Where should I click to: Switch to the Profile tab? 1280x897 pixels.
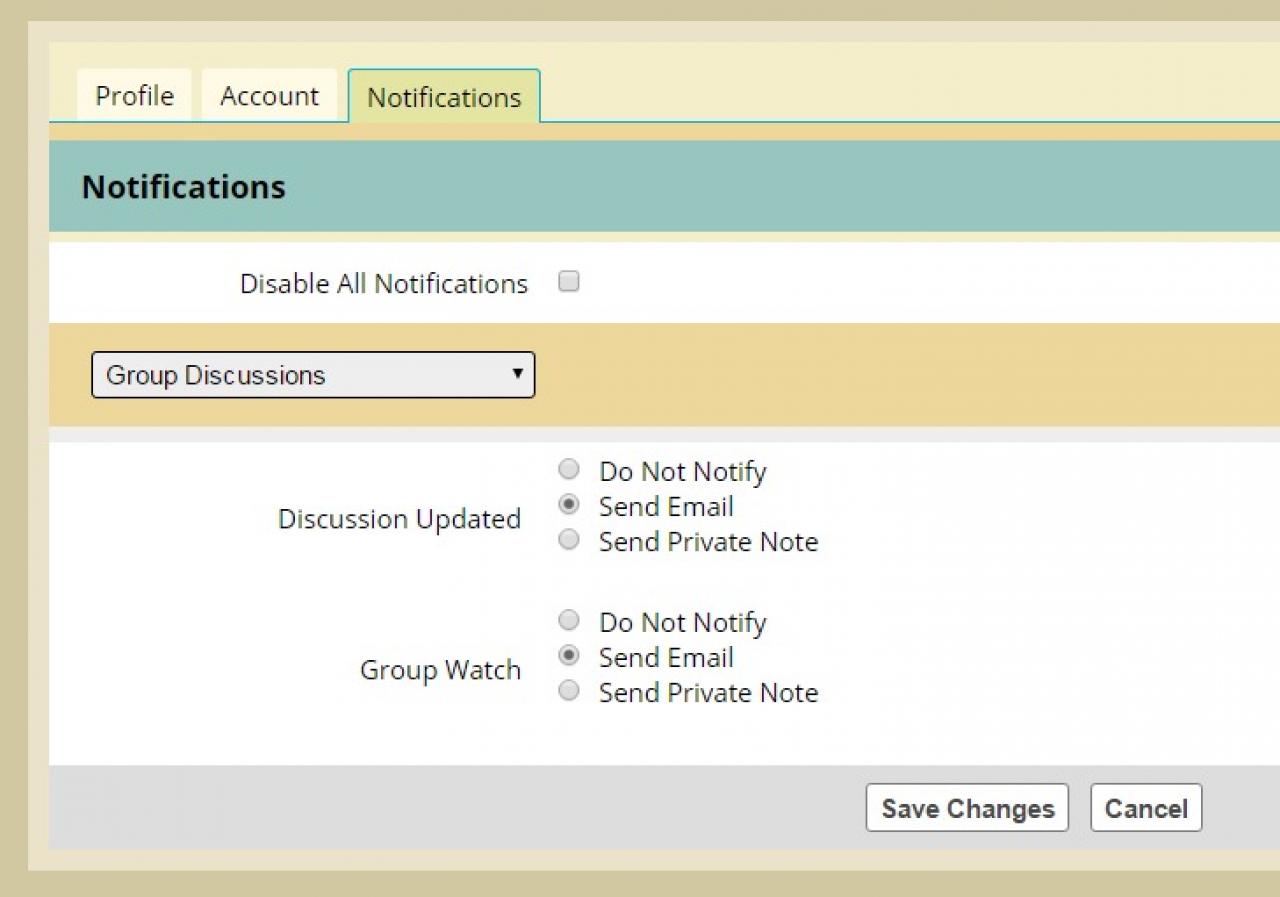pos(134,96)
